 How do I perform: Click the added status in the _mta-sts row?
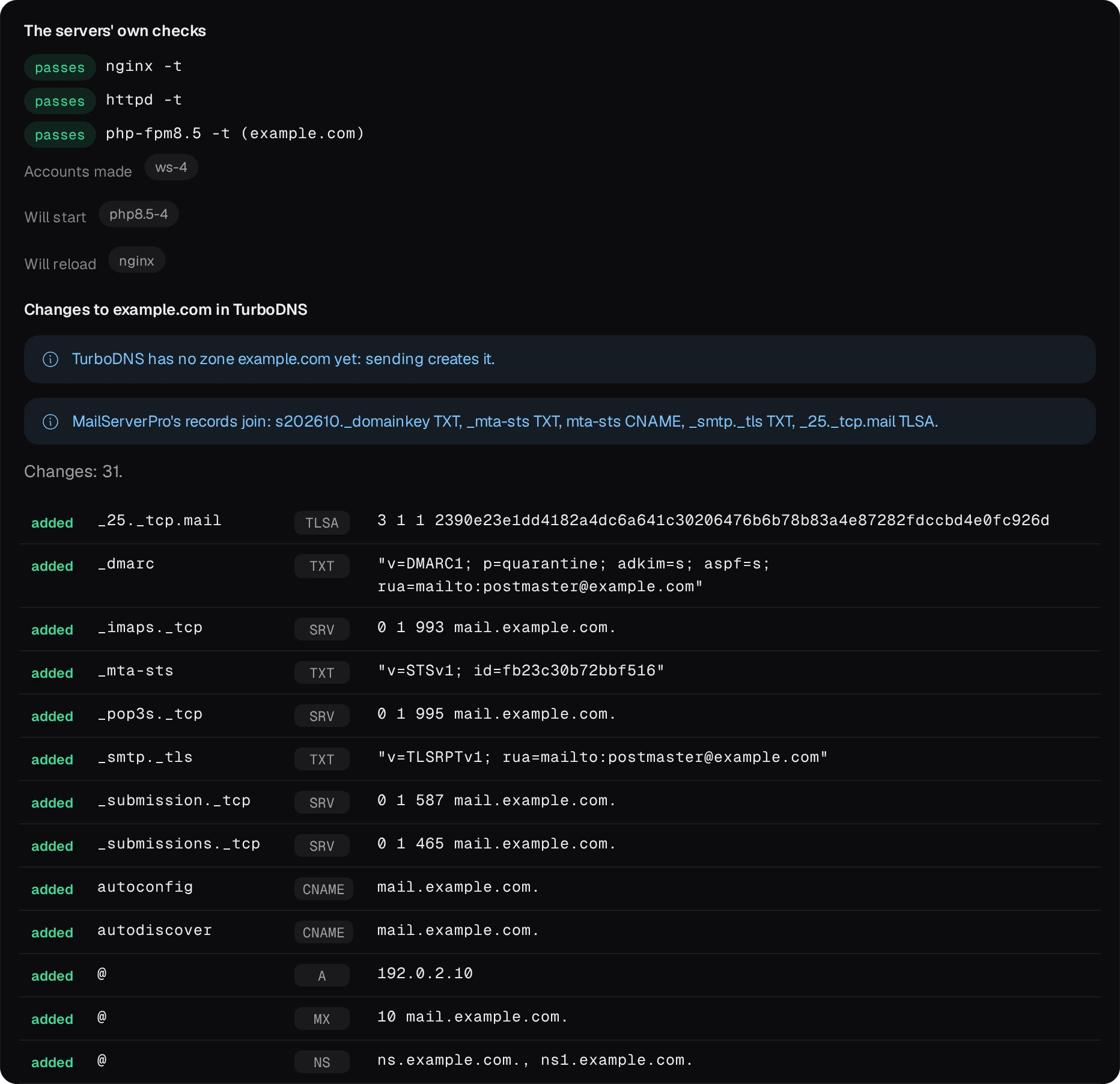[52, 673]
